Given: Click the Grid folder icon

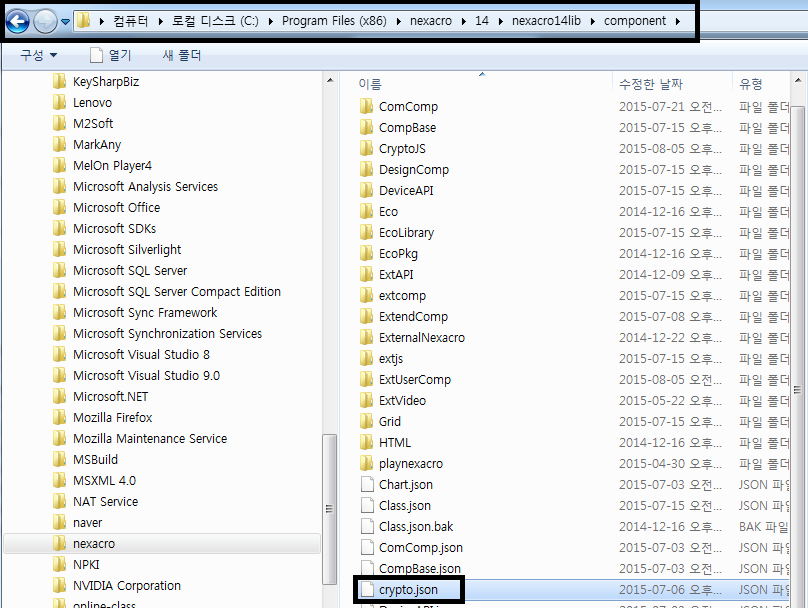Looking at the screenshot, I should pos(366,421).
